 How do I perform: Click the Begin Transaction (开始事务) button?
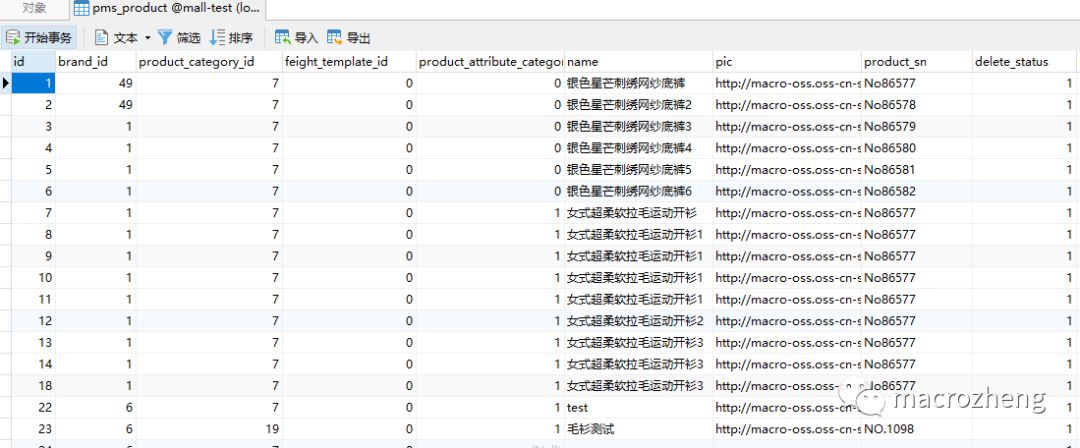(39, 37)
